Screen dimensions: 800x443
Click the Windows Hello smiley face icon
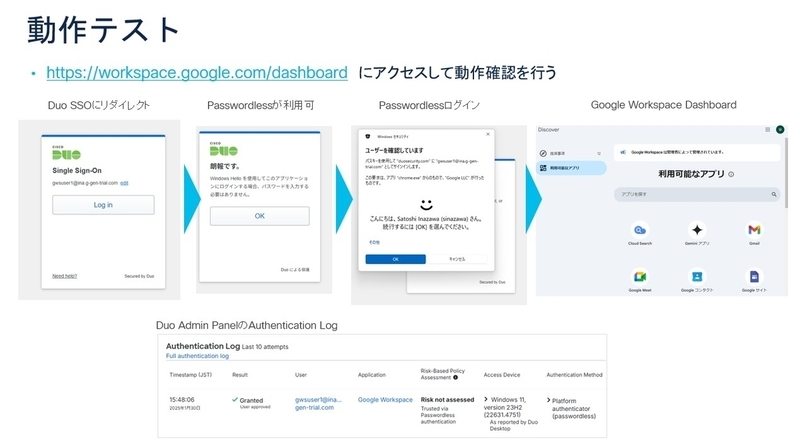426,205
